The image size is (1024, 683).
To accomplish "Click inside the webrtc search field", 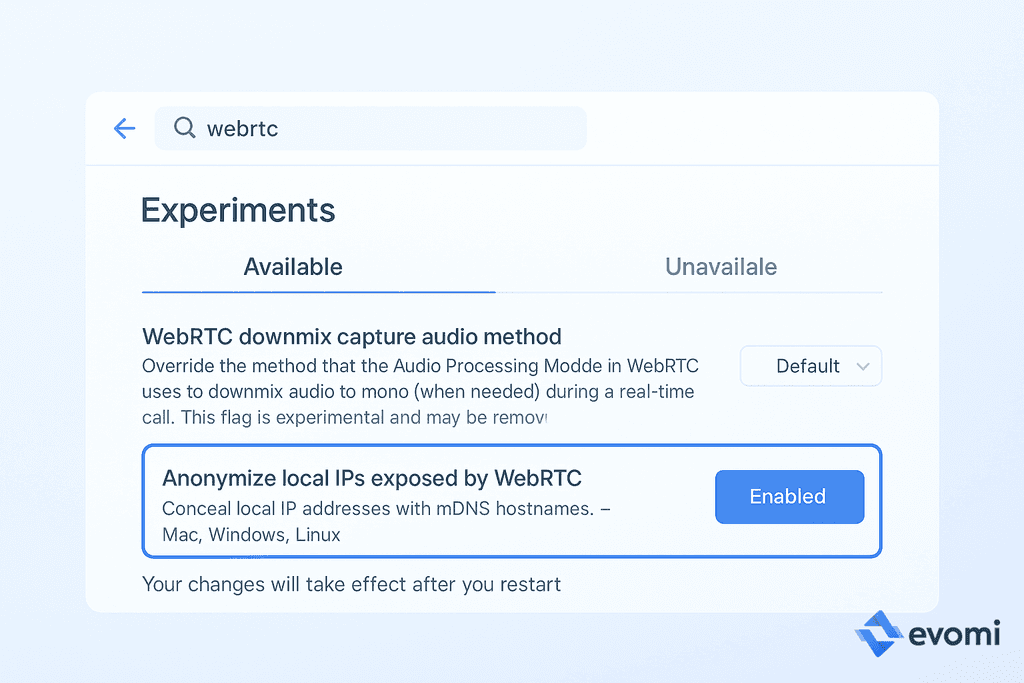I will coord(370,128).
